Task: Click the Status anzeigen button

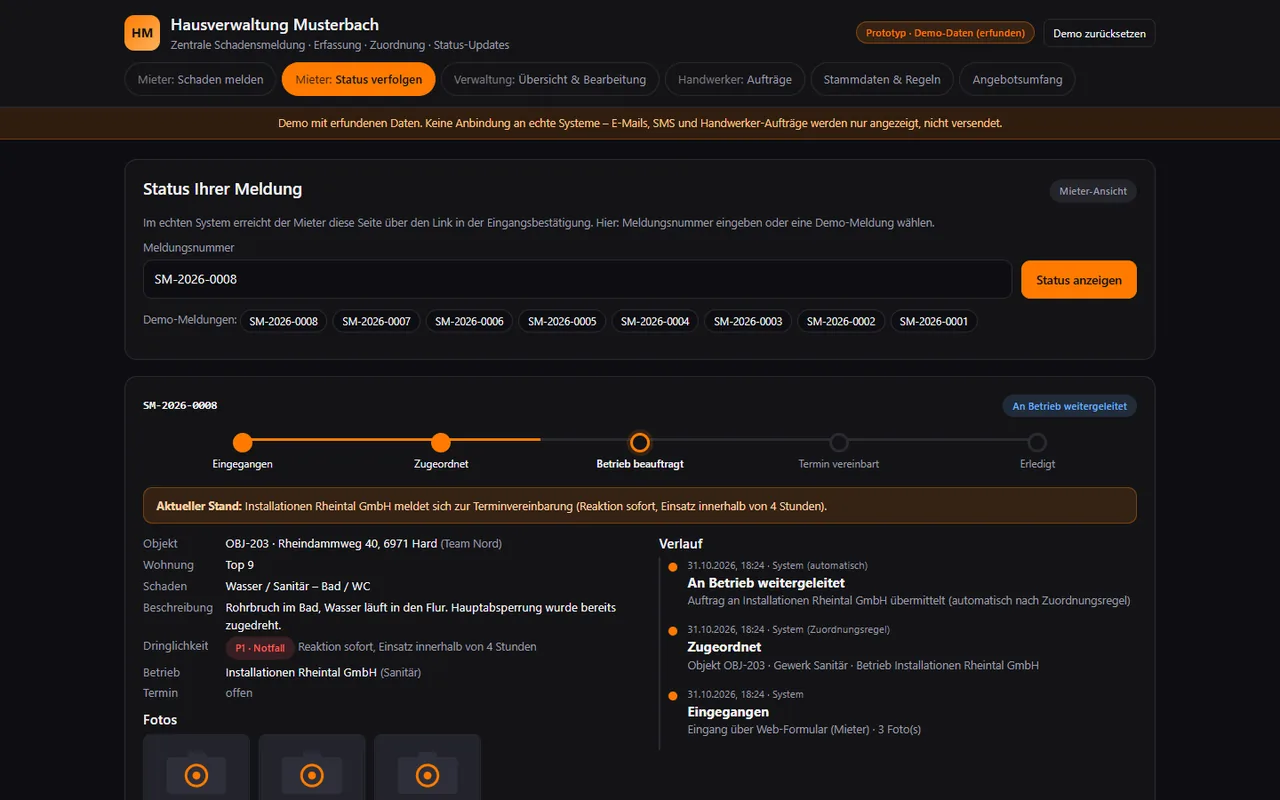Action: pyautogui.click(x=1079, y=280)
